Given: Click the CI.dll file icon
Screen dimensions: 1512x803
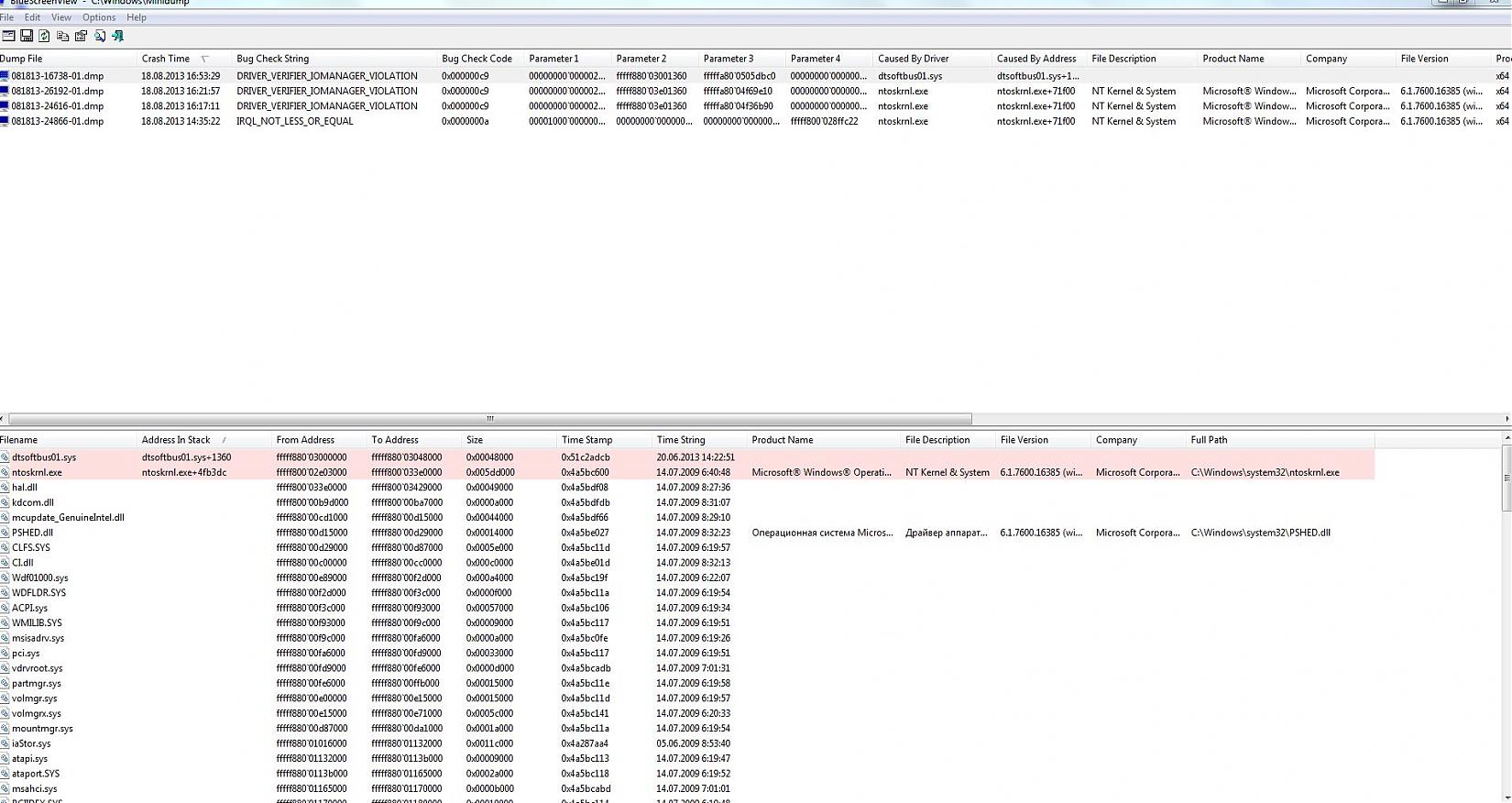Looking at the screenshot, I should point(5,563).
